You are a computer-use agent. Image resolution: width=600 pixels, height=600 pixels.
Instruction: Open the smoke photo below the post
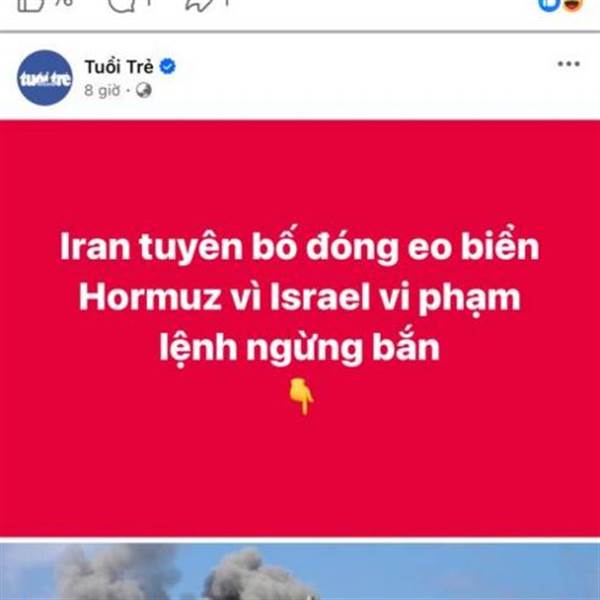click(300, 571)
